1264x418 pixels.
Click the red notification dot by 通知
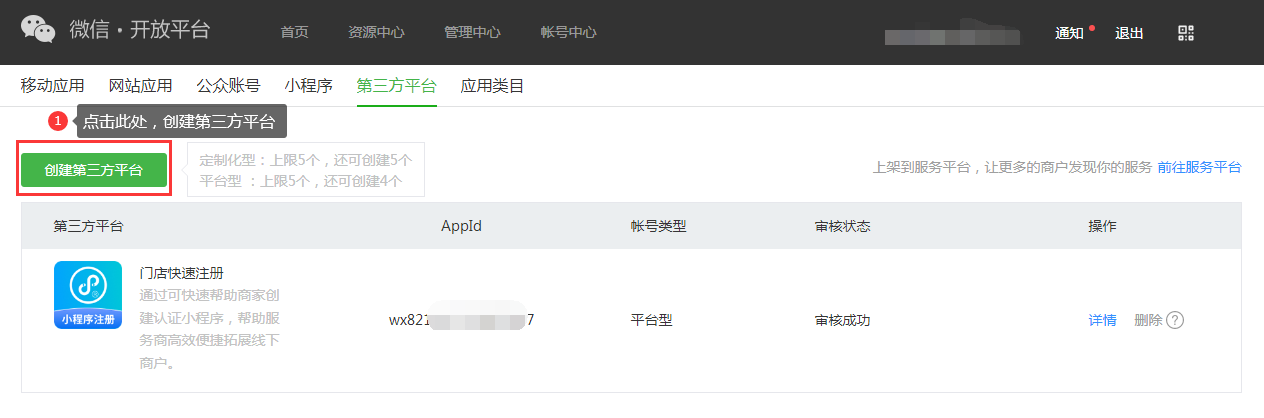(1092, 27)
